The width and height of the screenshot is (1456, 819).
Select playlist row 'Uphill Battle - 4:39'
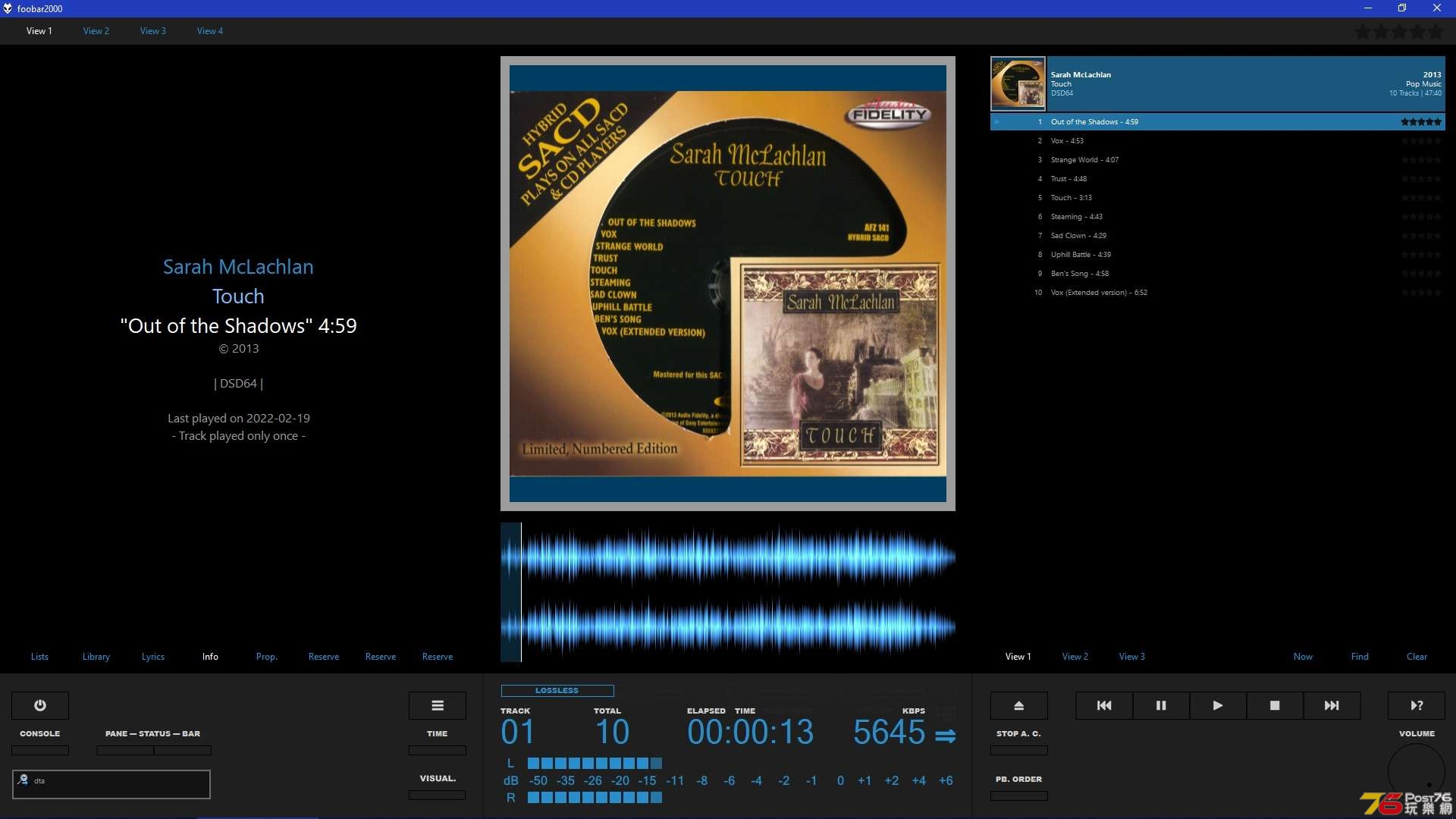(x=1218, y=254)
